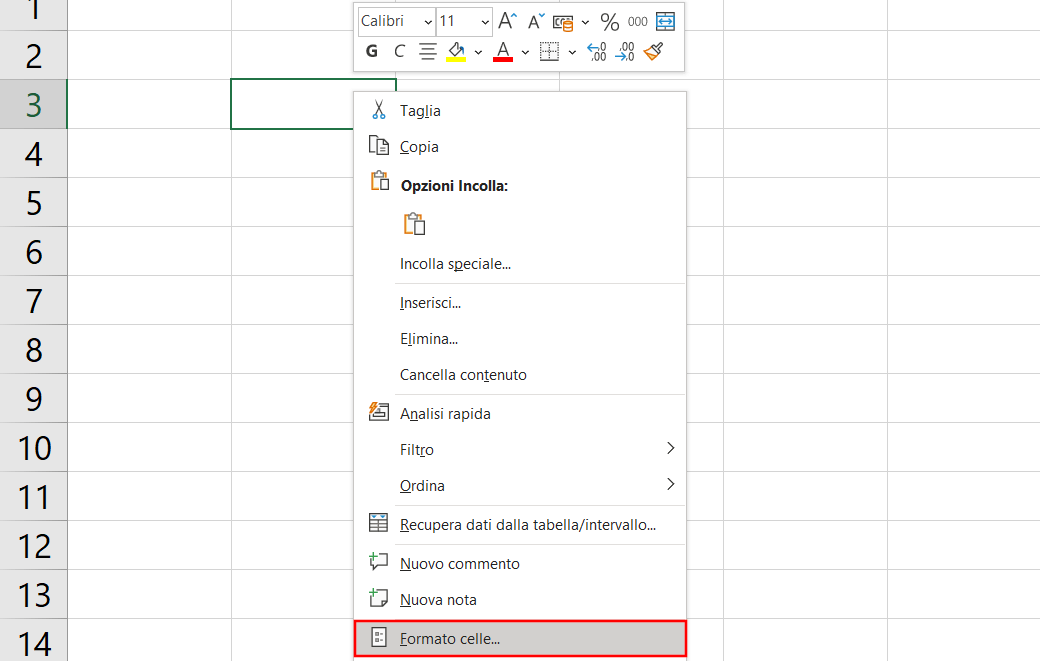Decrease font size in mini toolbar

tap(536, 21)
